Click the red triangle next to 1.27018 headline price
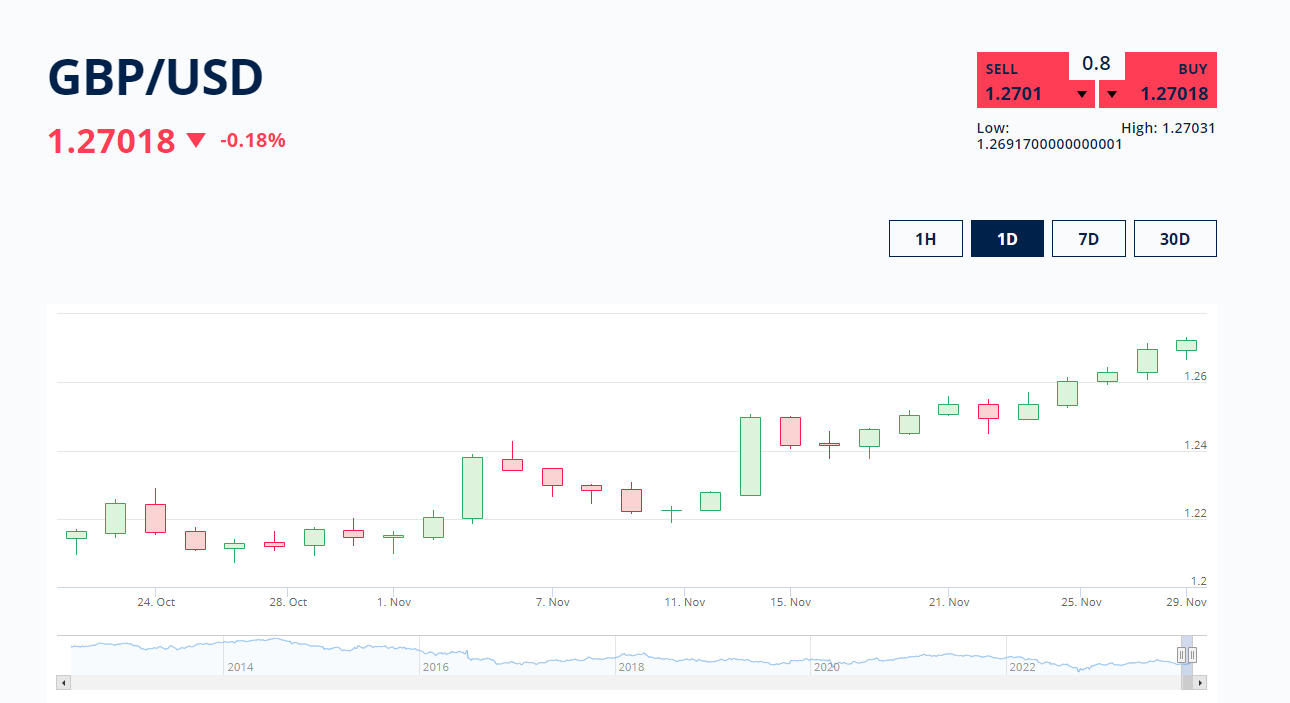Image resolution: width=1290 pixels, height=703 pixels. pyautogui.click(x=196, y=141)
